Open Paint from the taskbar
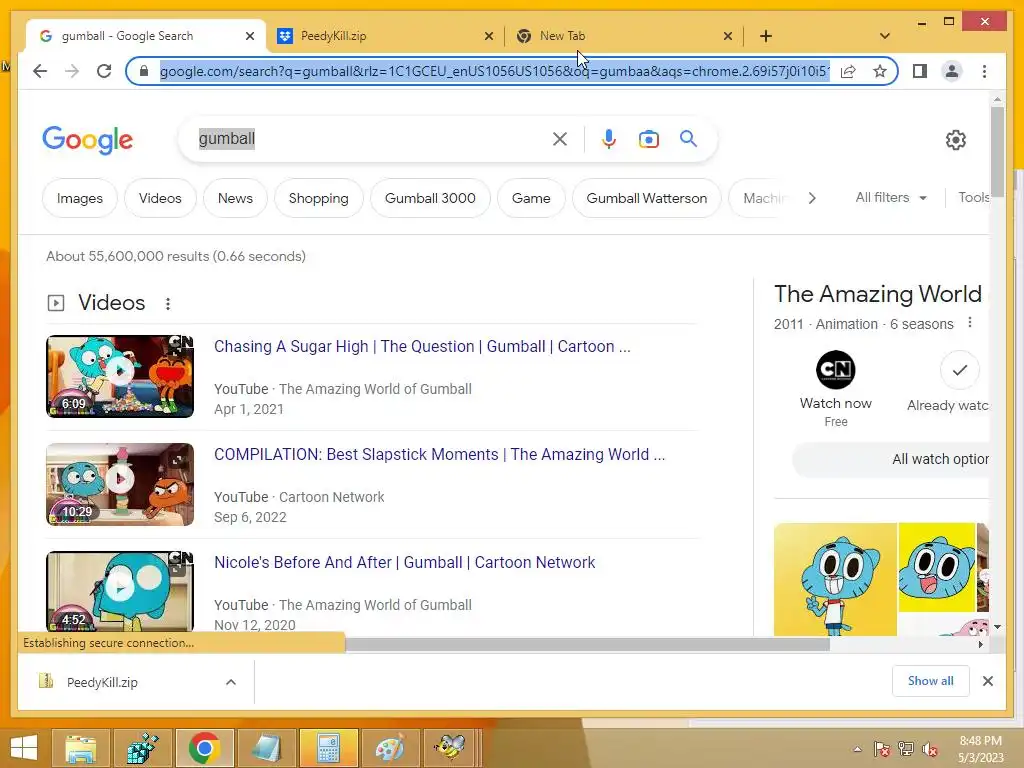This screenshot has height=768, width=1024. pyautogui.click(x=389, y=748)
